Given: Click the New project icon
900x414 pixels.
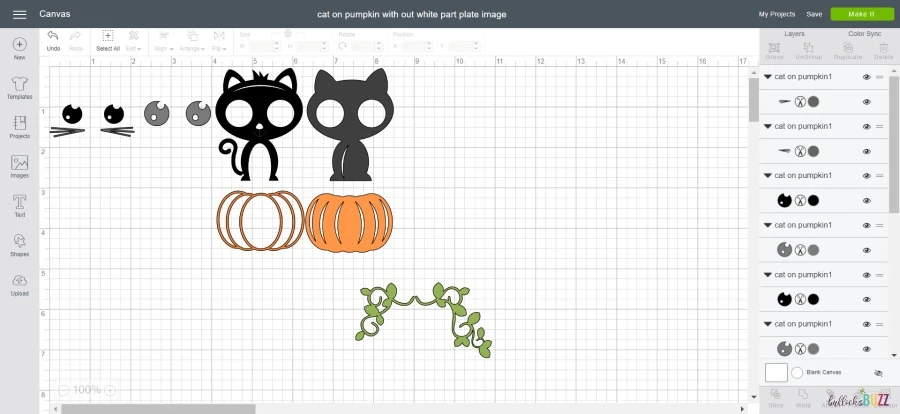Looking at the screenshot, I should click(x=20, y=44).
